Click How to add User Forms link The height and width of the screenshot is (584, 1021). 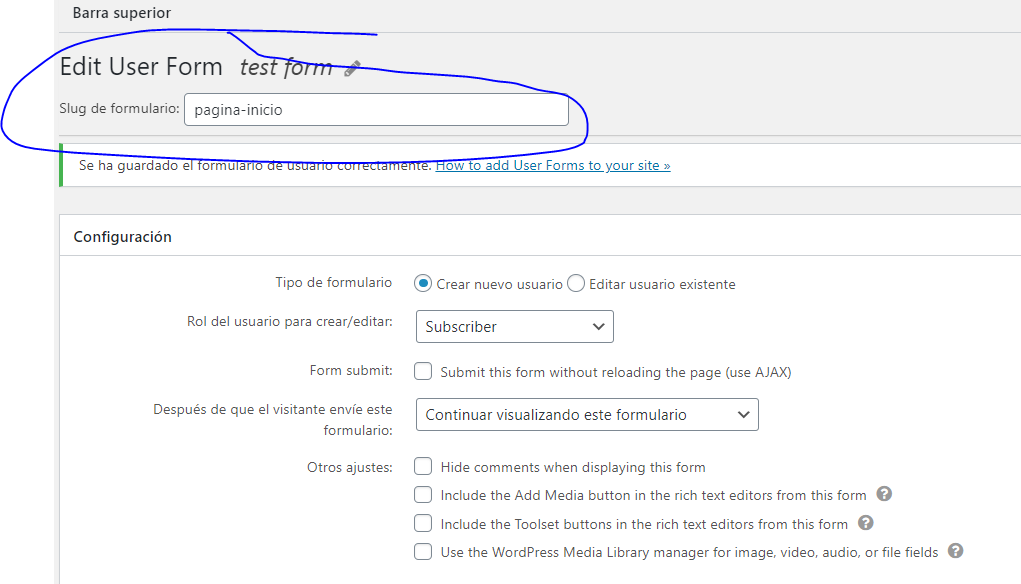click(553, 165)
